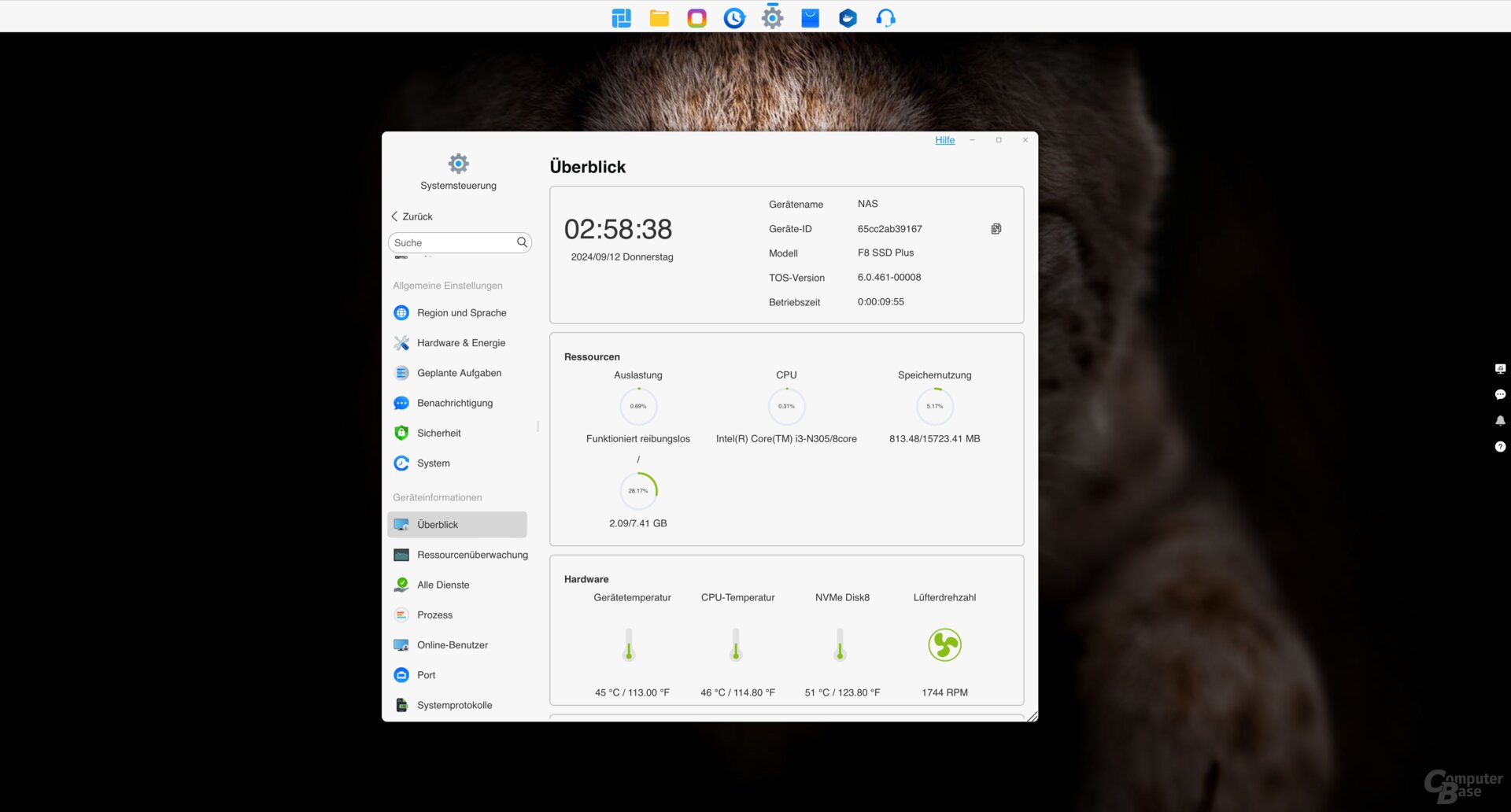Open the backup clock app in the dock

[734, 17]
